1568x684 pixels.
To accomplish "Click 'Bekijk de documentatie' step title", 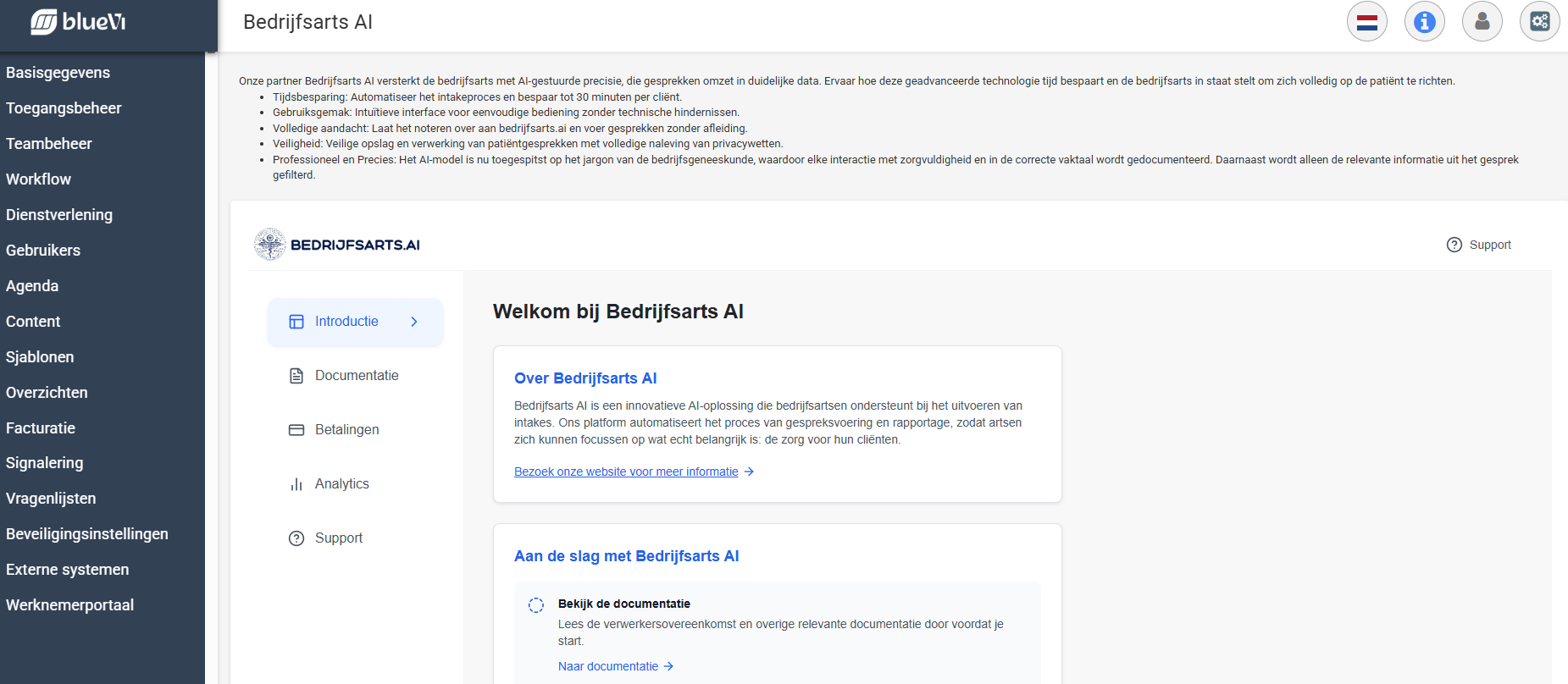I will pyautogui.click(x=624, y=604).
